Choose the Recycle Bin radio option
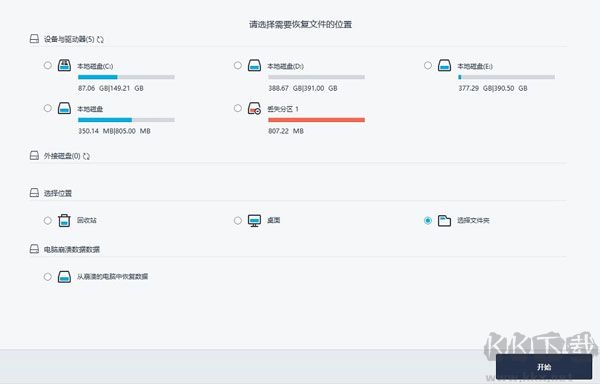The width and height of the screenshot is (600, 384). (47, 220)
